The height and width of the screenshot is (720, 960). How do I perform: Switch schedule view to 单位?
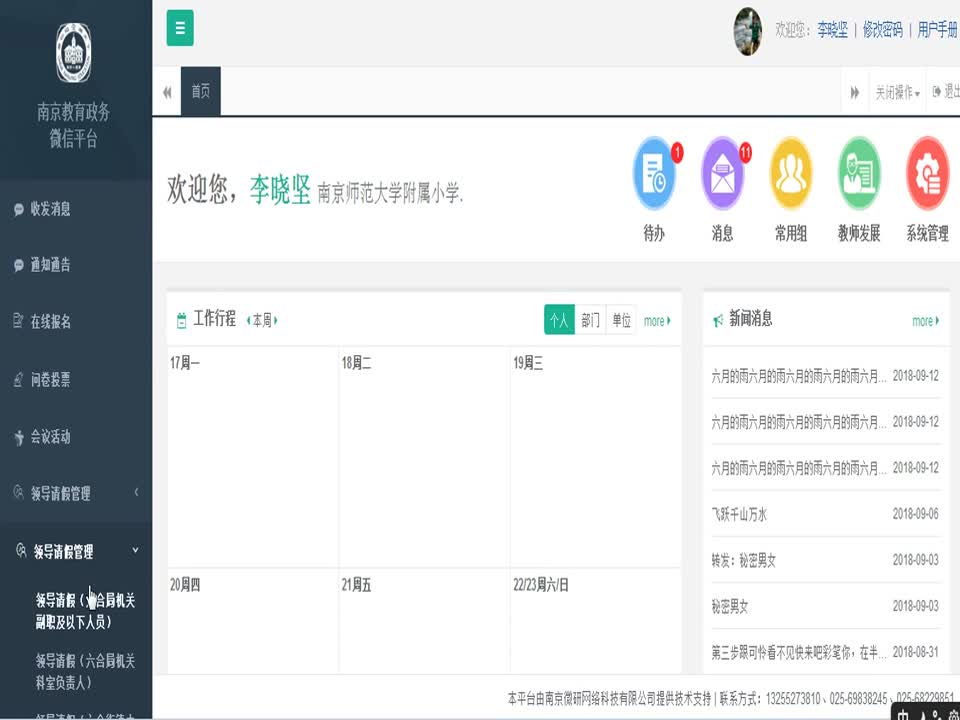pos(621,321)
